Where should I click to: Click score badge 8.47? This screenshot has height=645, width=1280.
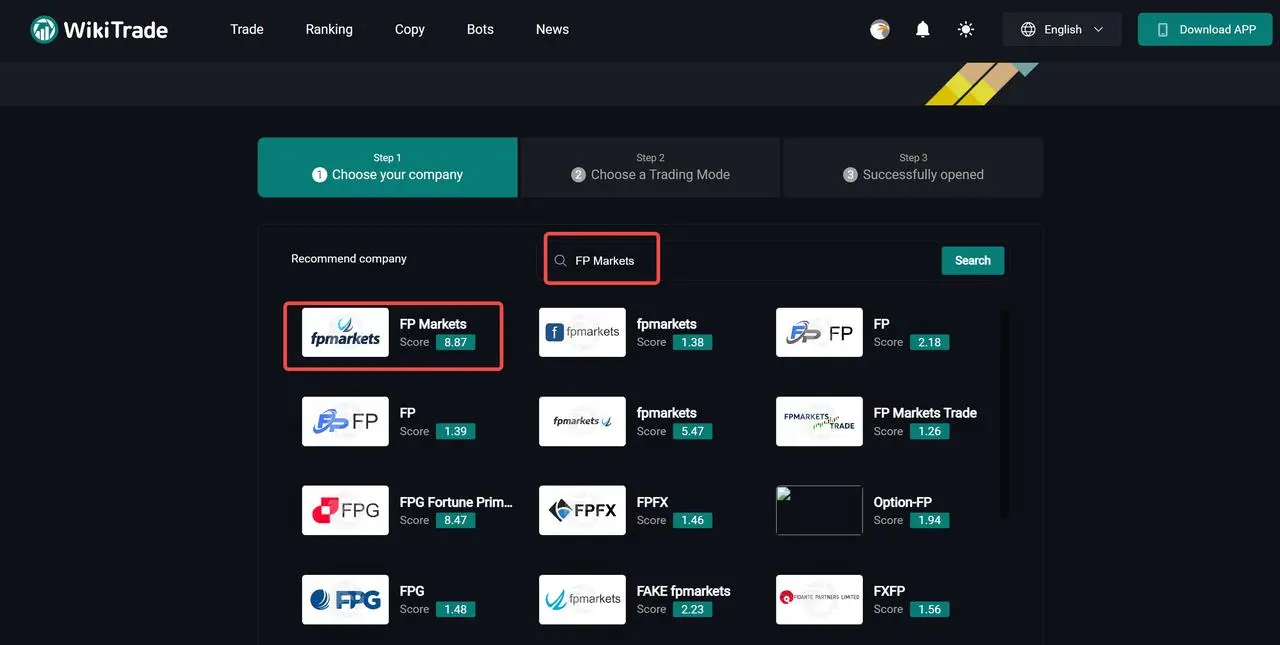pyautogui.click(x=455, y=520)
